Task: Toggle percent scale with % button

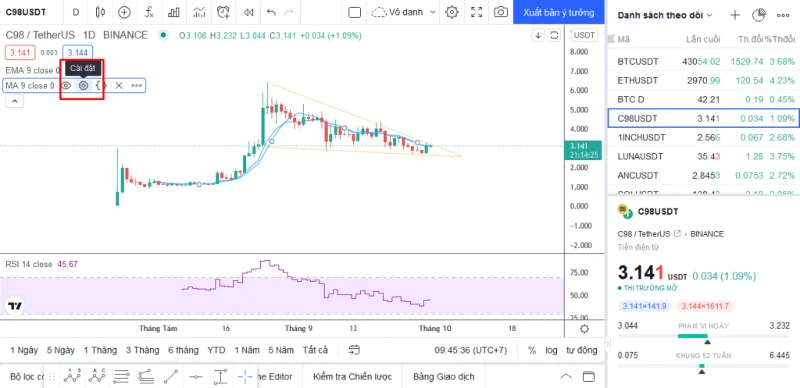Action: tap(532, 350)
